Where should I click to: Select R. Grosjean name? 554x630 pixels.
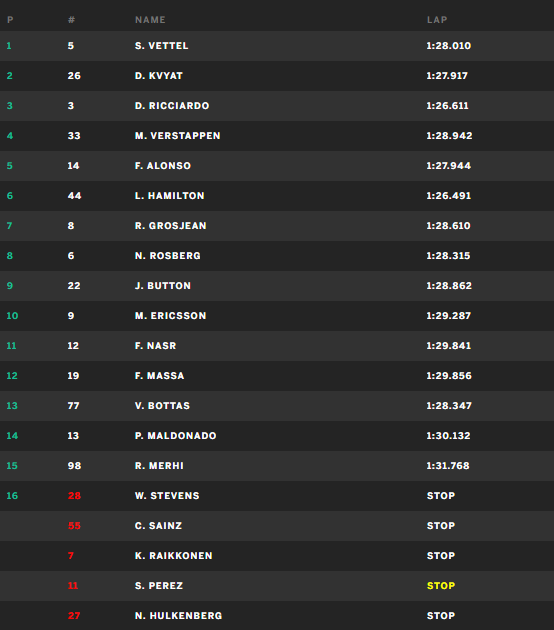coord(170,226)
